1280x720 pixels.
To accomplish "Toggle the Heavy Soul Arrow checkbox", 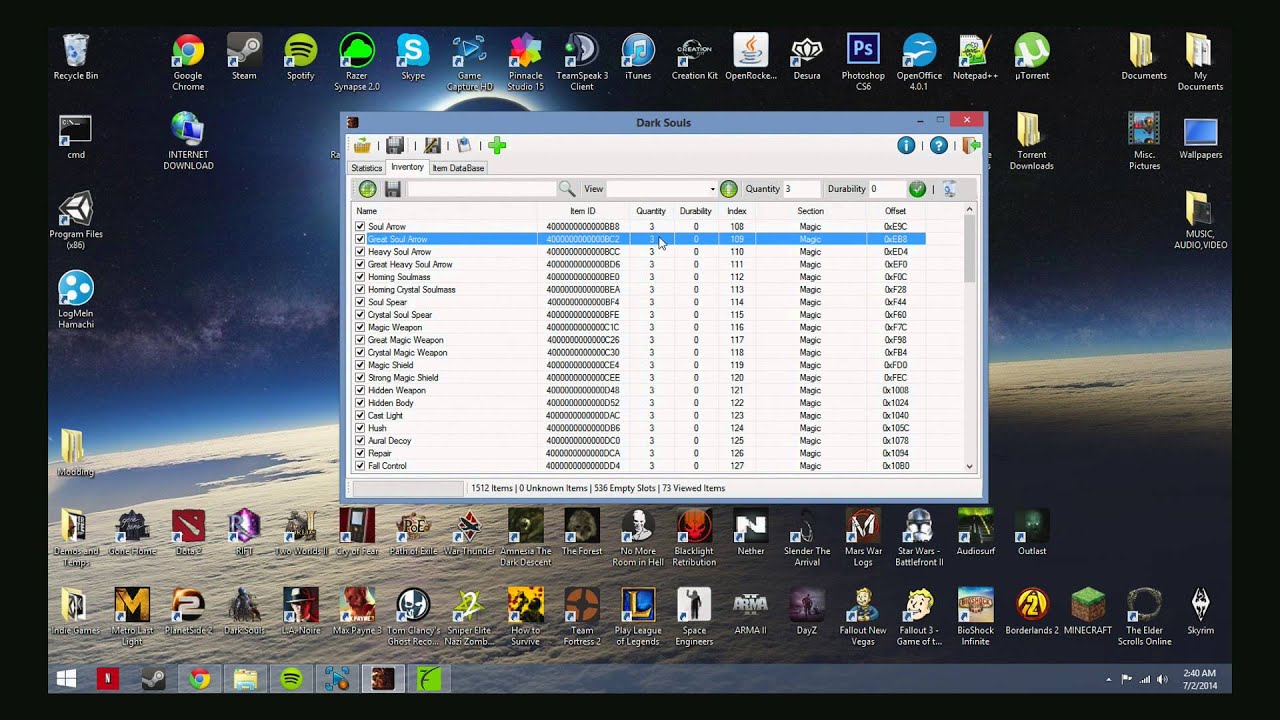I will (x=360, y=252).
